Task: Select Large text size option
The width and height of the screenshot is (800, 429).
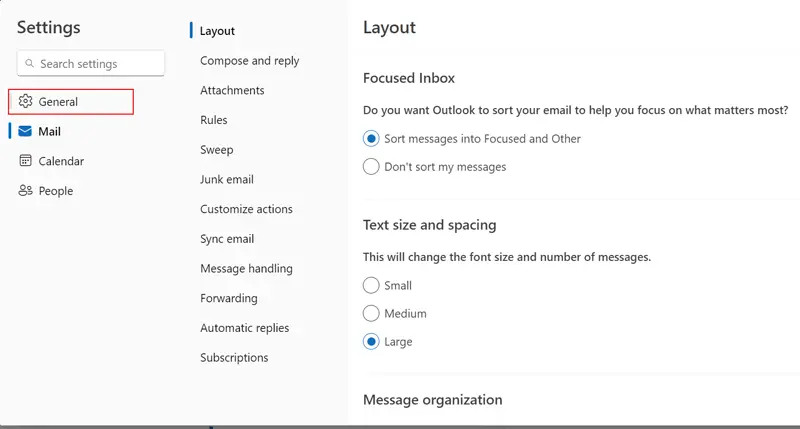Action: (x=371, y=341)
